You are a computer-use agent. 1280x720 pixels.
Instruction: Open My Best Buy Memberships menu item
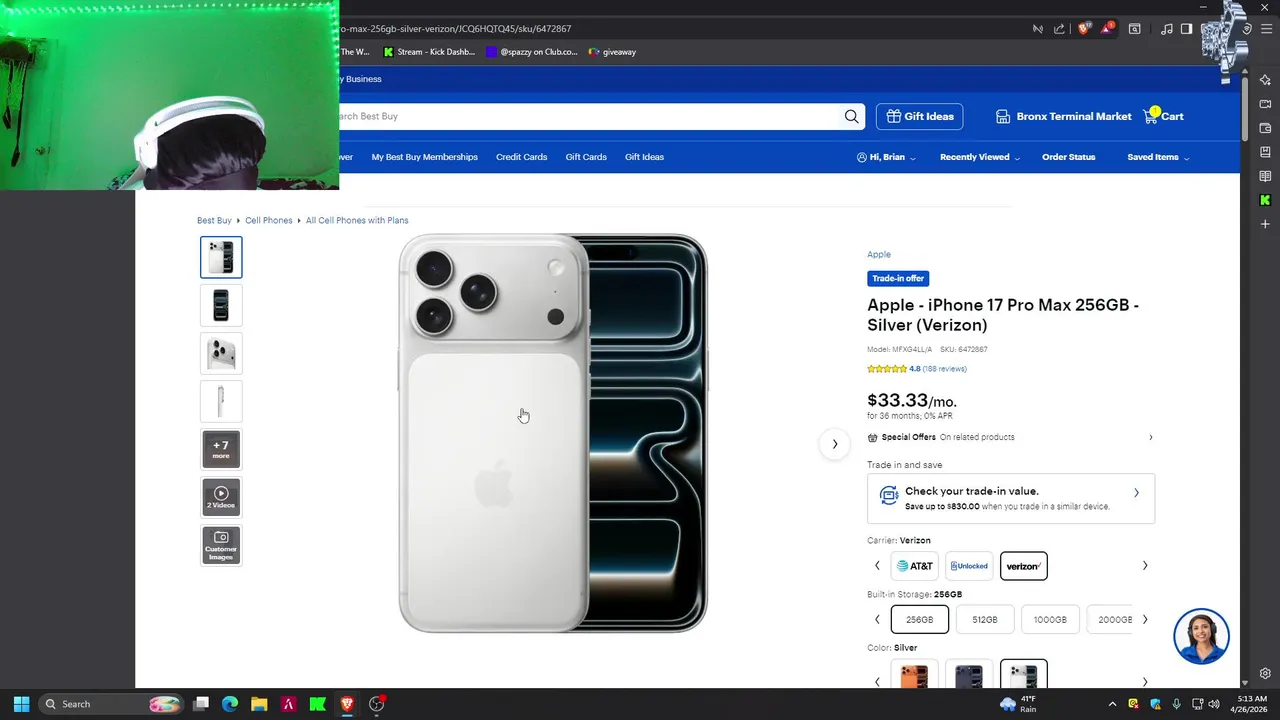pos(424,157)
